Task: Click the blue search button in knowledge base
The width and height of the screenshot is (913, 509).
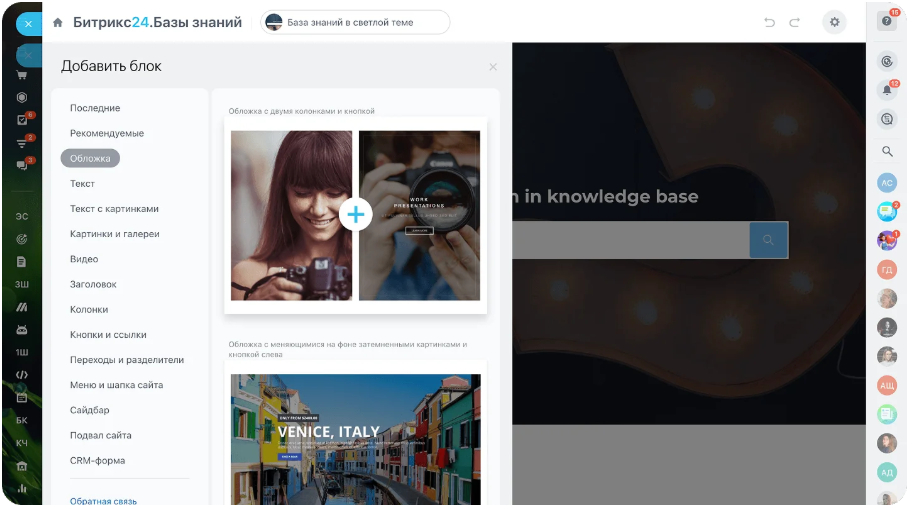Action: point(769,239)
